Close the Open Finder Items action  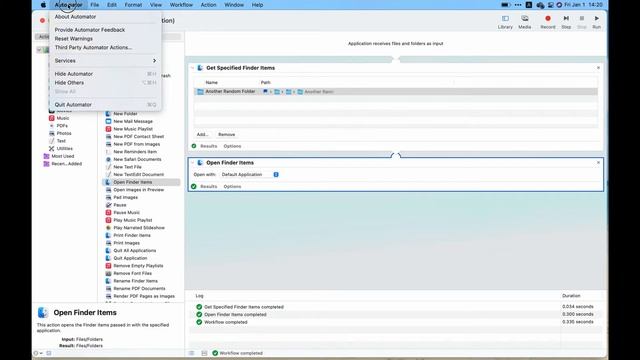(598, 162)
